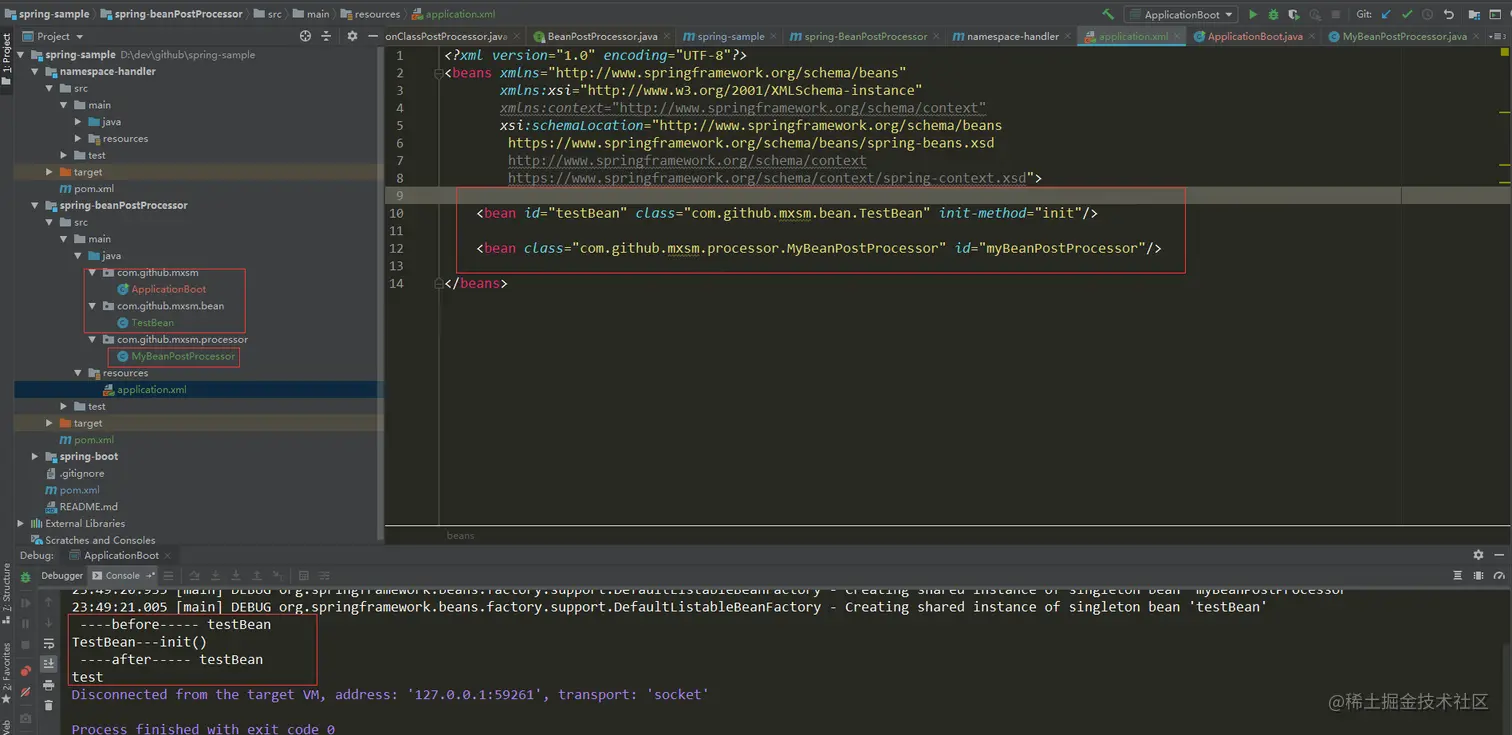Collapse the beans XML element fold marker

[x=439, y=73]
